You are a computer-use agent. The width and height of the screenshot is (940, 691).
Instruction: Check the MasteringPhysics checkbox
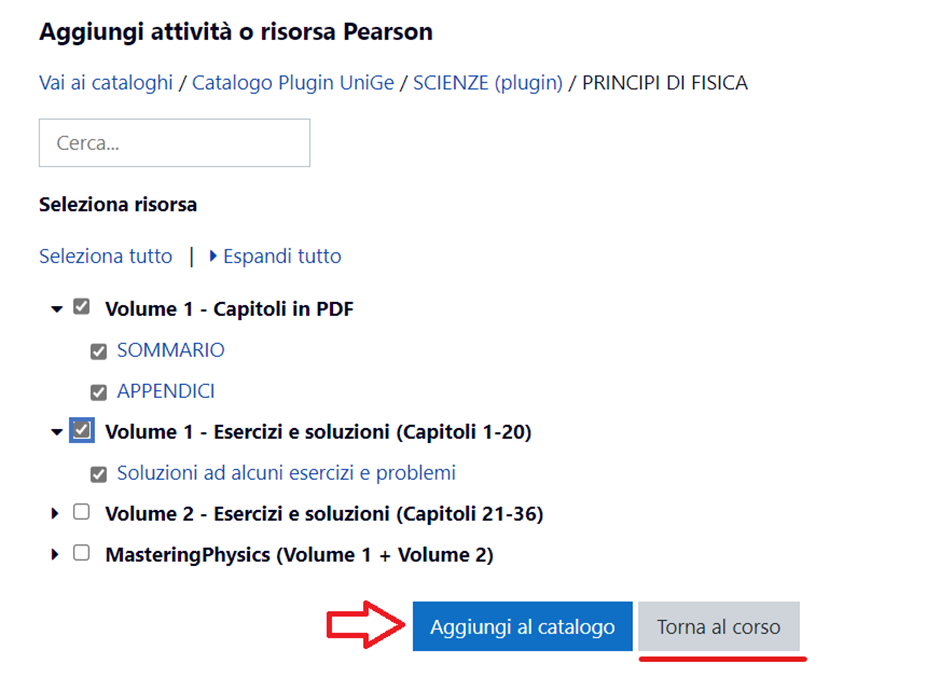click(x=82, y=553)
